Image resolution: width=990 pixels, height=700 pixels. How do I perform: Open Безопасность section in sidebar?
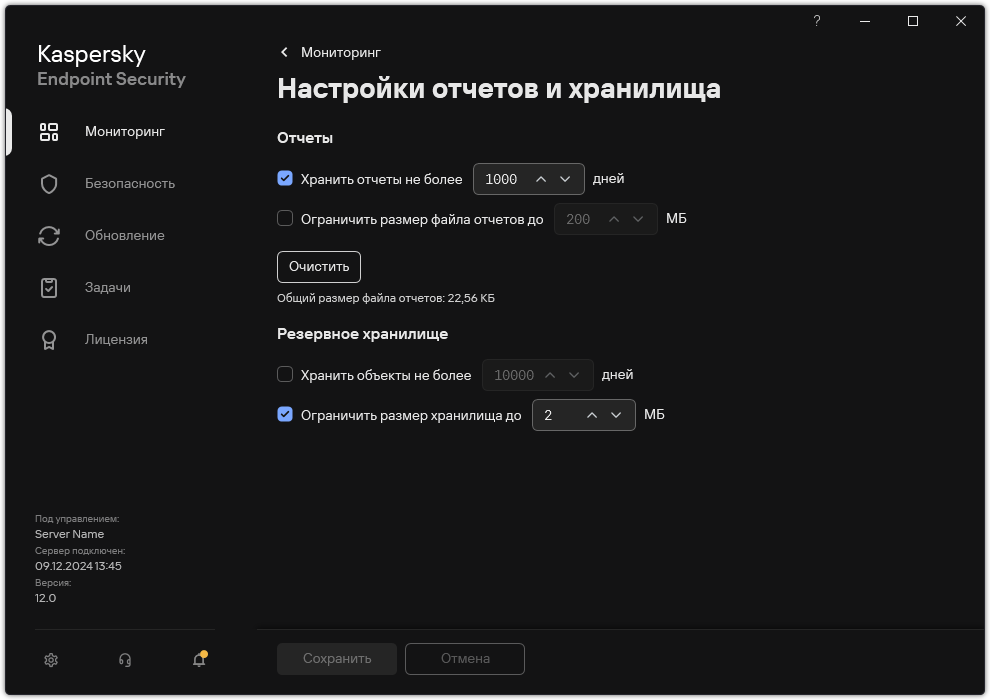[130, 184]
